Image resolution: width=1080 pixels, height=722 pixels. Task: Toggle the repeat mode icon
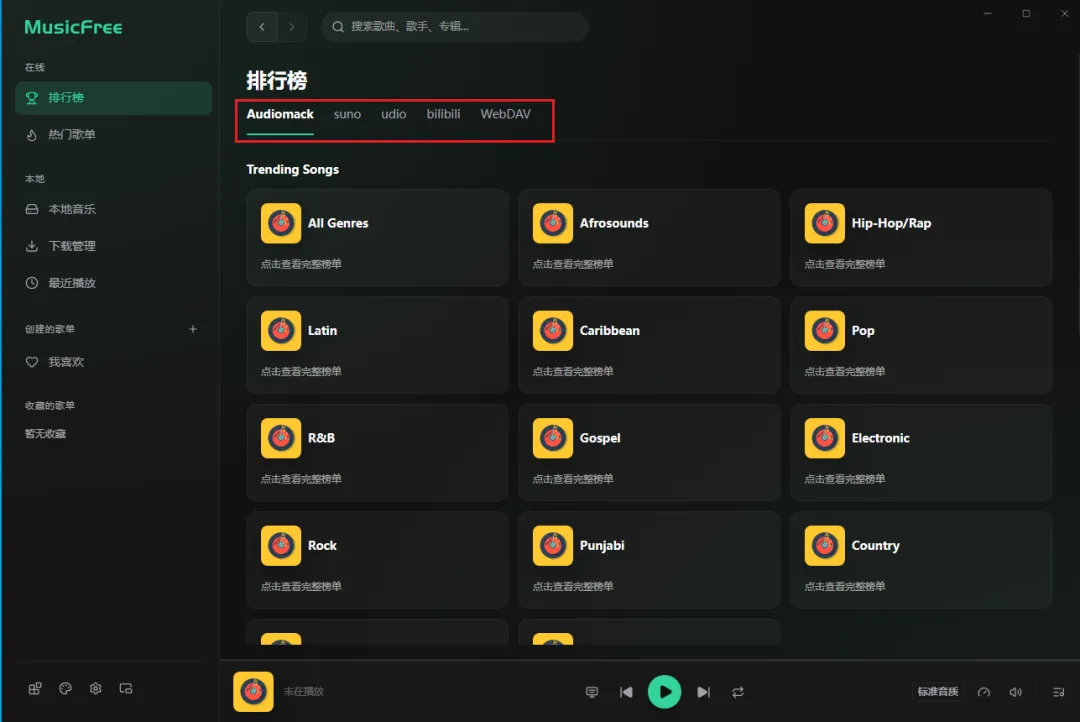coord(738,692)
